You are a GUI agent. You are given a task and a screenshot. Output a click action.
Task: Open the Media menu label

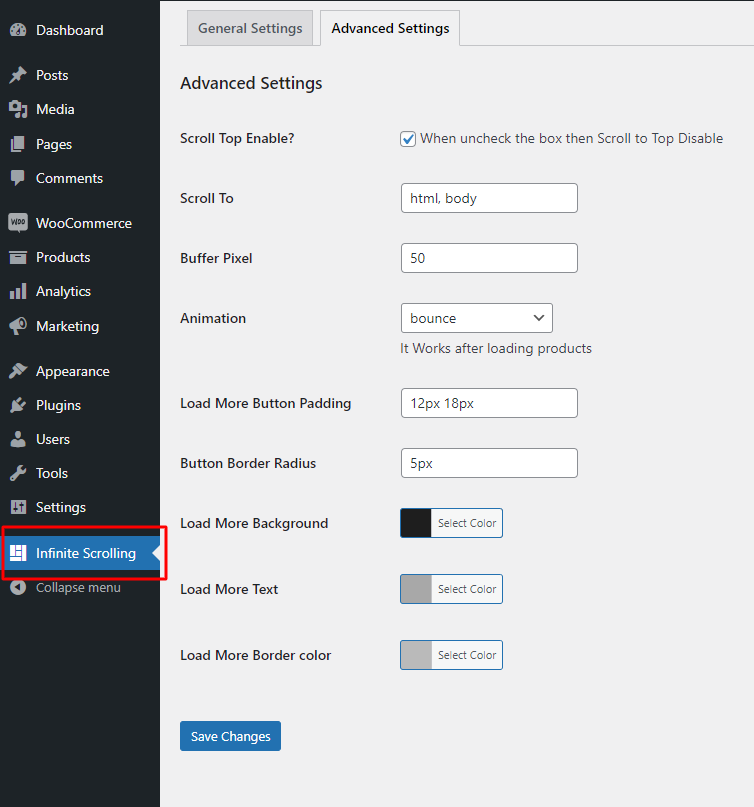(x=55, y=109)
